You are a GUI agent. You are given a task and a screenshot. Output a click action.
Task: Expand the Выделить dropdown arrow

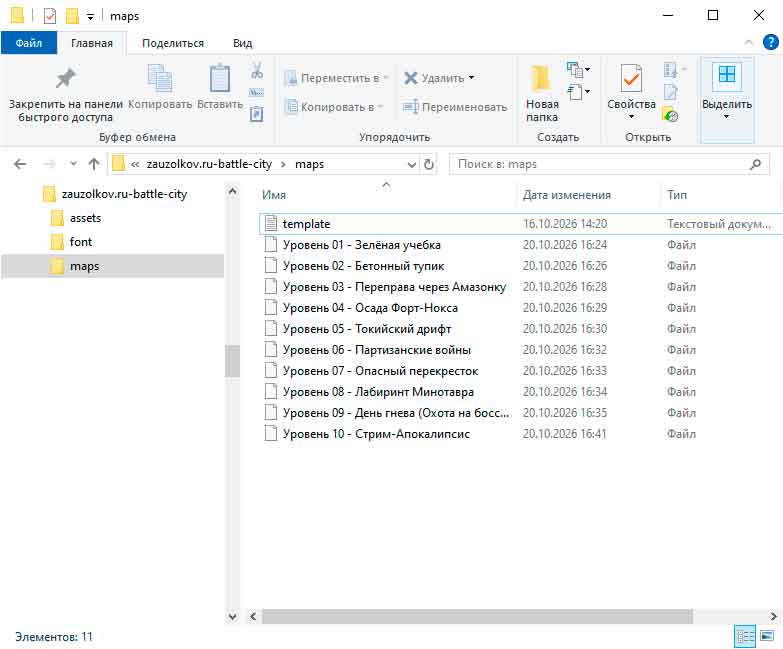point(727,117)
